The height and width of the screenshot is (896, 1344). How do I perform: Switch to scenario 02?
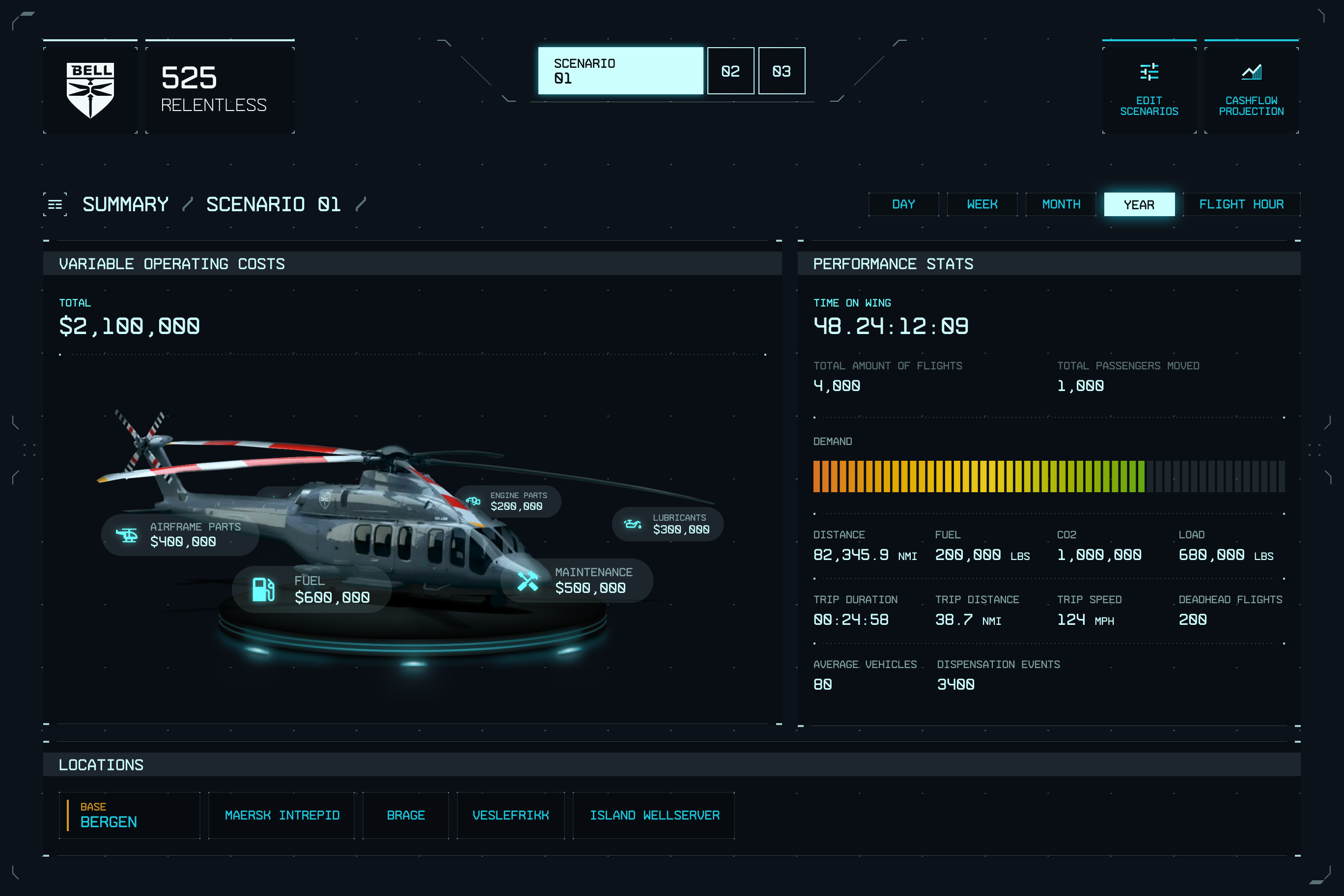tap(730, 71)
